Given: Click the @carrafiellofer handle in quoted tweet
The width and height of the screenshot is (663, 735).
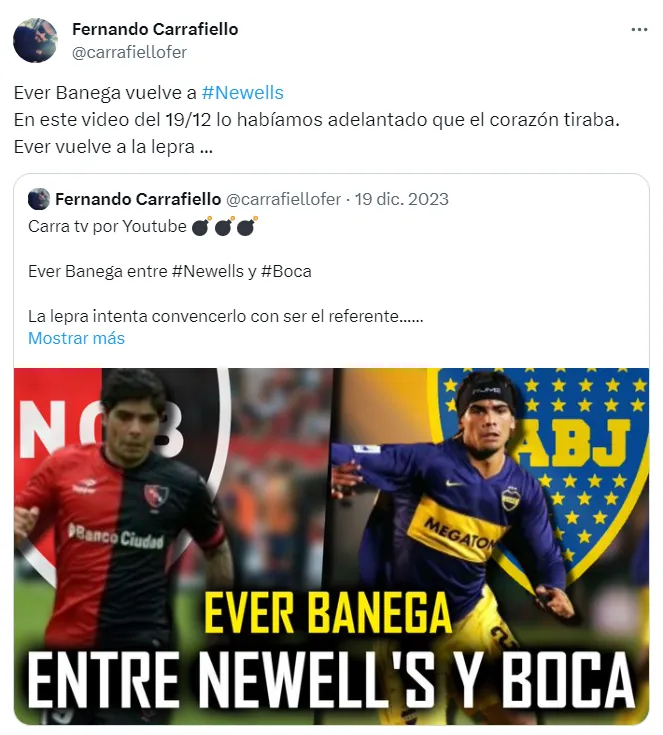Looking at the screenshot, I should pyautogui.click(x=283, y=199).
